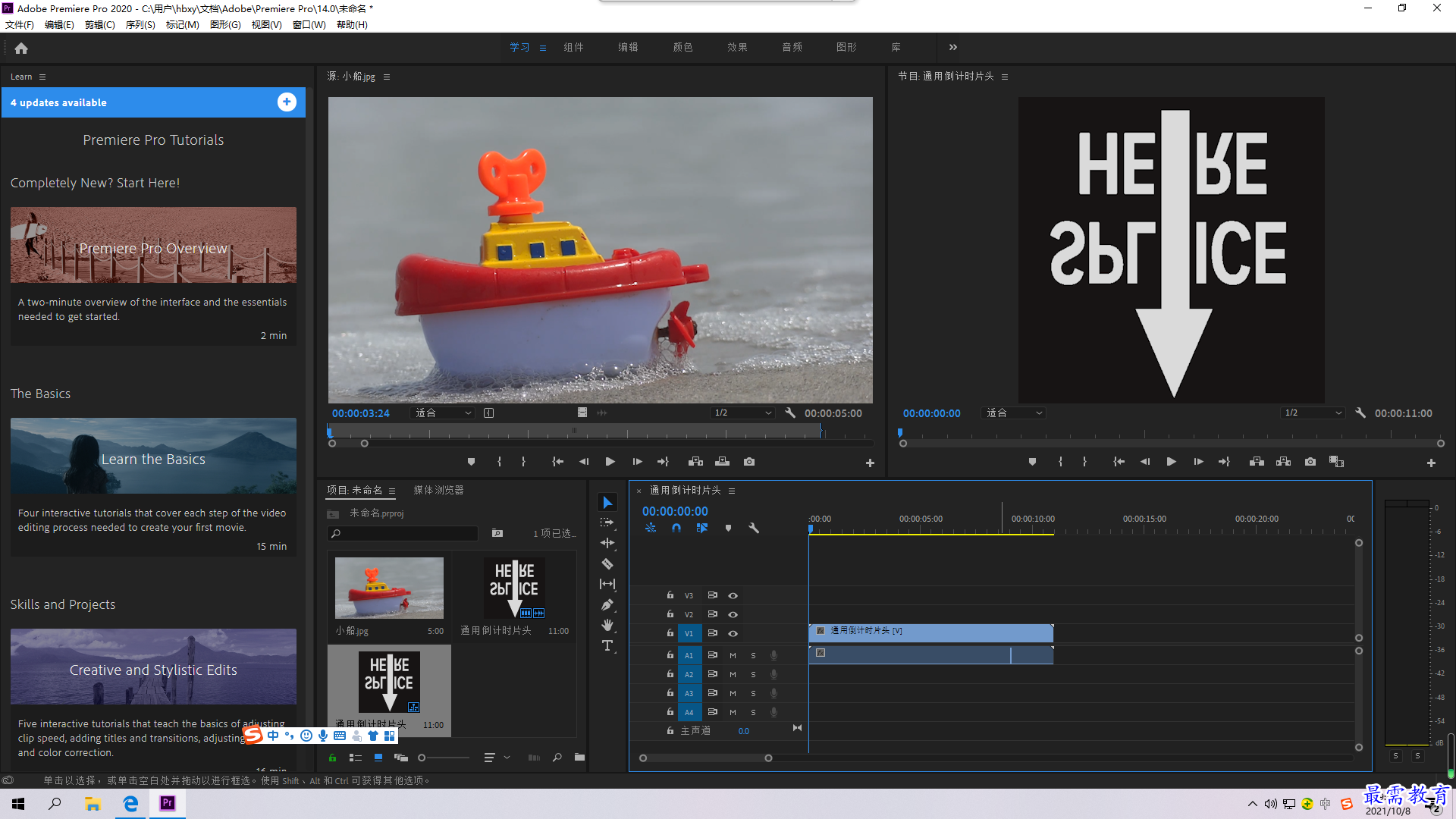Open 媒体浏览器 tab

(x=438, y=491)
